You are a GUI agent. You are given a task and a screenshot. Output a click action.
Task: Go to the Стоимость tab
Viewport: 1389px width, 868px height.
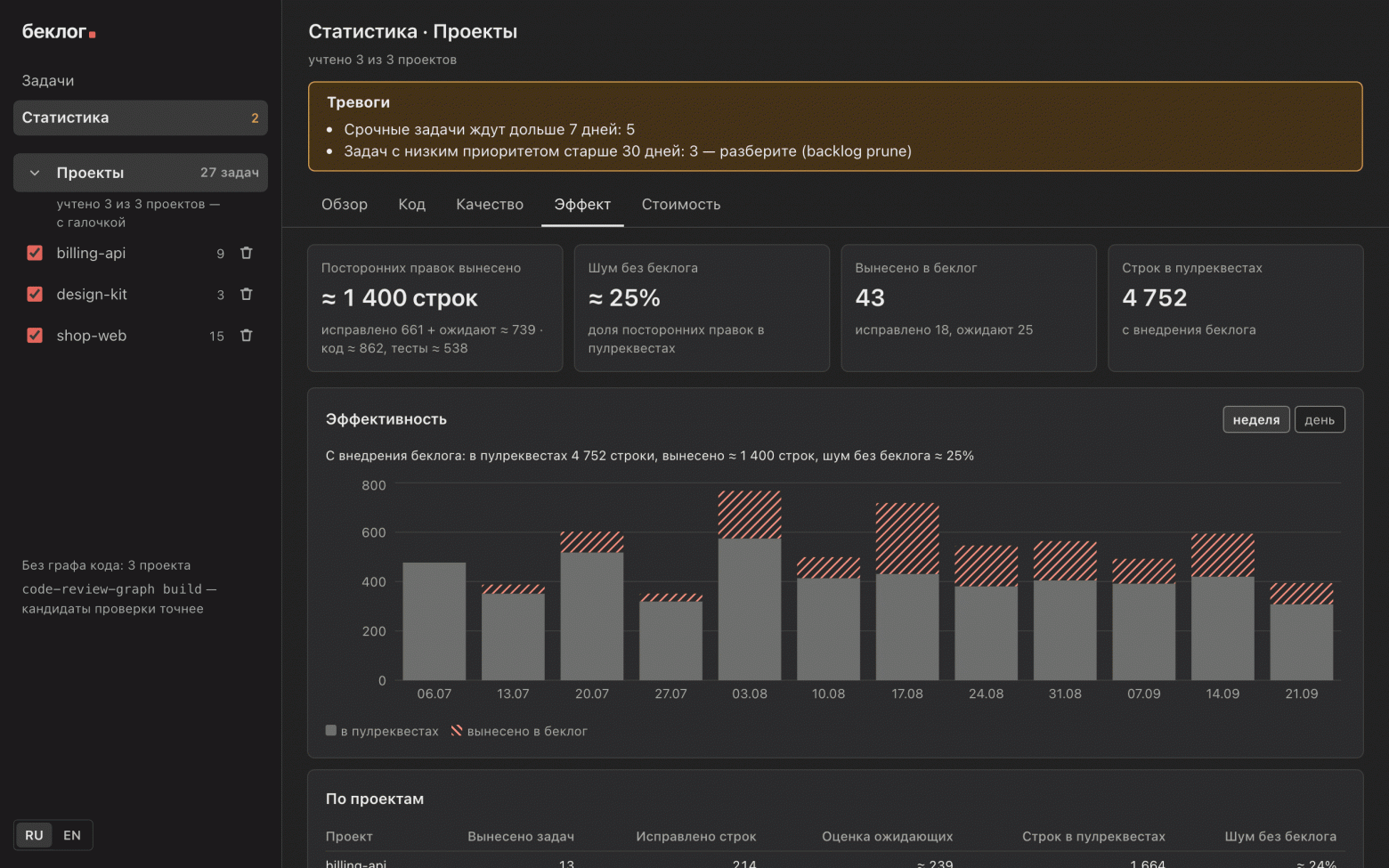coord(681,205)
